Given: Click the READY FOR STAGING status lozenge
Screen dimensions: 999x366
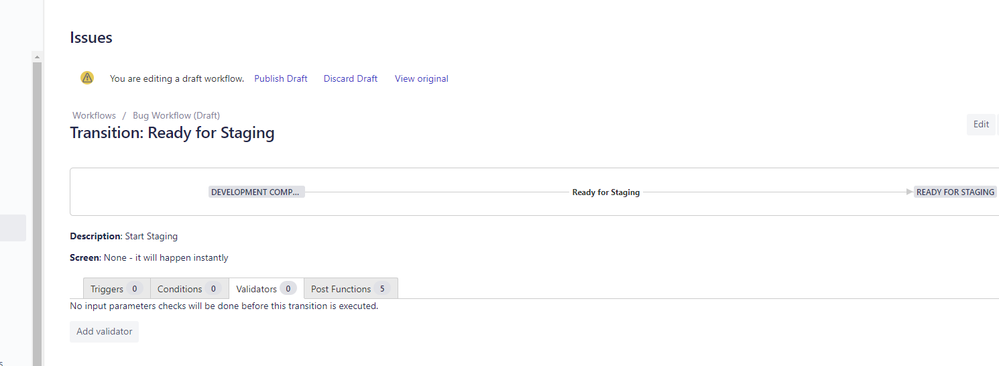Looking at the screenshot, I should pyautogui.click(x=955, y=192).
